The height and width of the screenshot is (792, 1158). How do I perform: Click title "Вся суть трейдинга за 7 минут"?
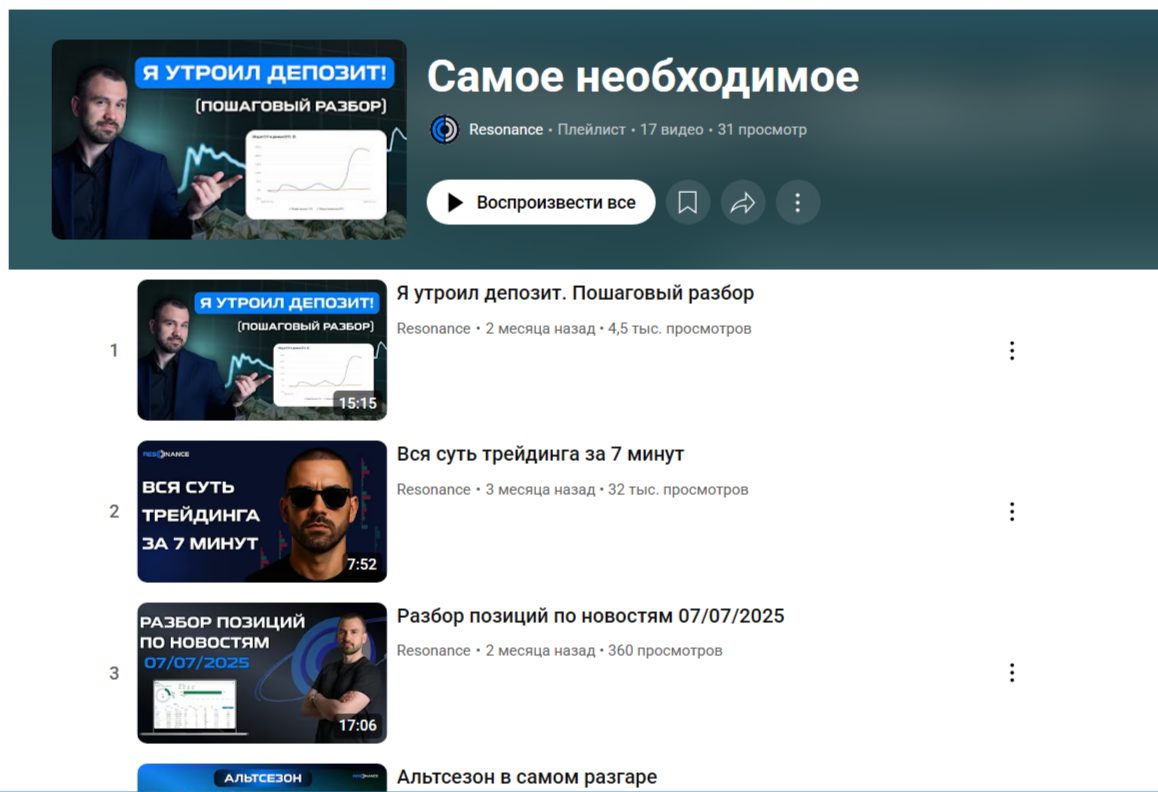click(x=540, y=454)
